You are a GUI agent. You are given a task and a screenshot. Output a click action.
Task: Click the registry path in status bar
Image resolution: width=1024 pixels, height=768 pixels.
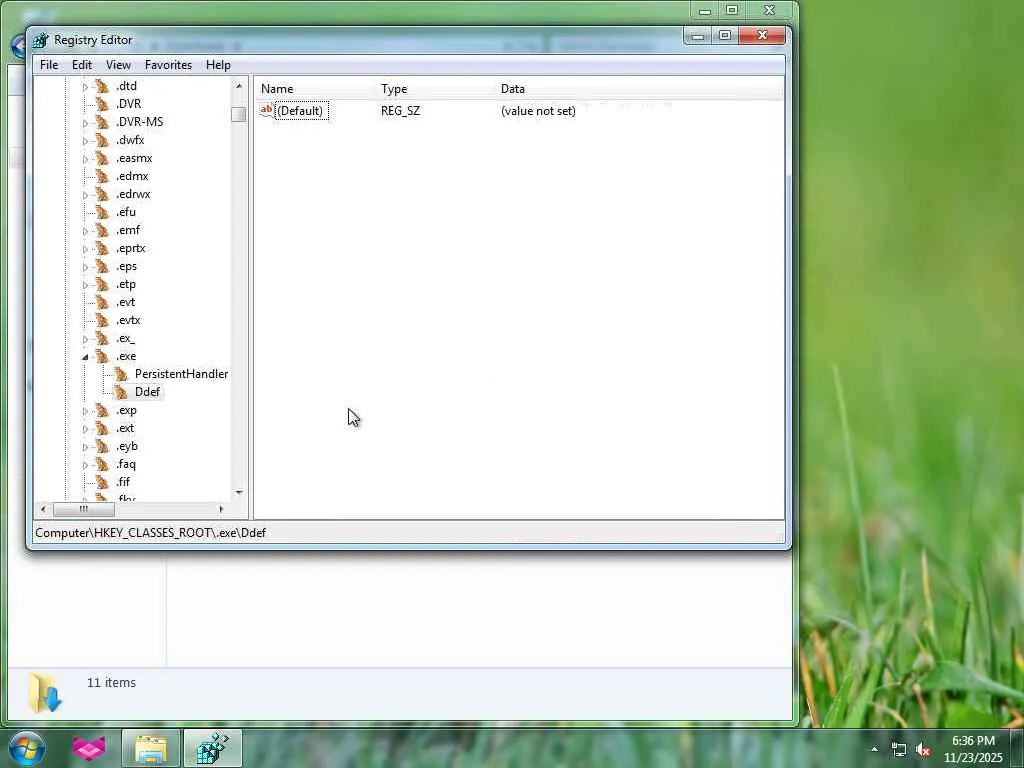pos(151,533)
